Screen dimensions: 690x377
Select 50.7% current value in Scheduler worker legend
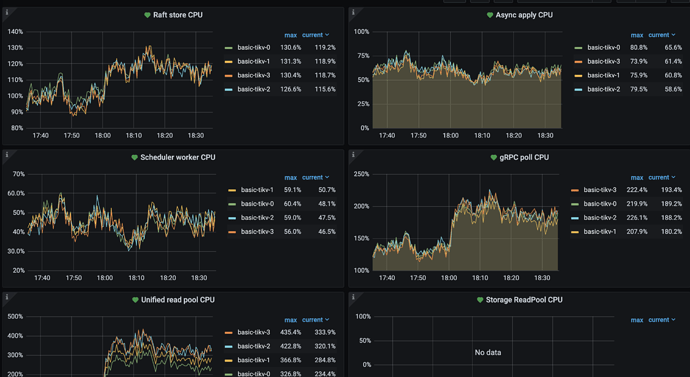click(x=327, y=190)
